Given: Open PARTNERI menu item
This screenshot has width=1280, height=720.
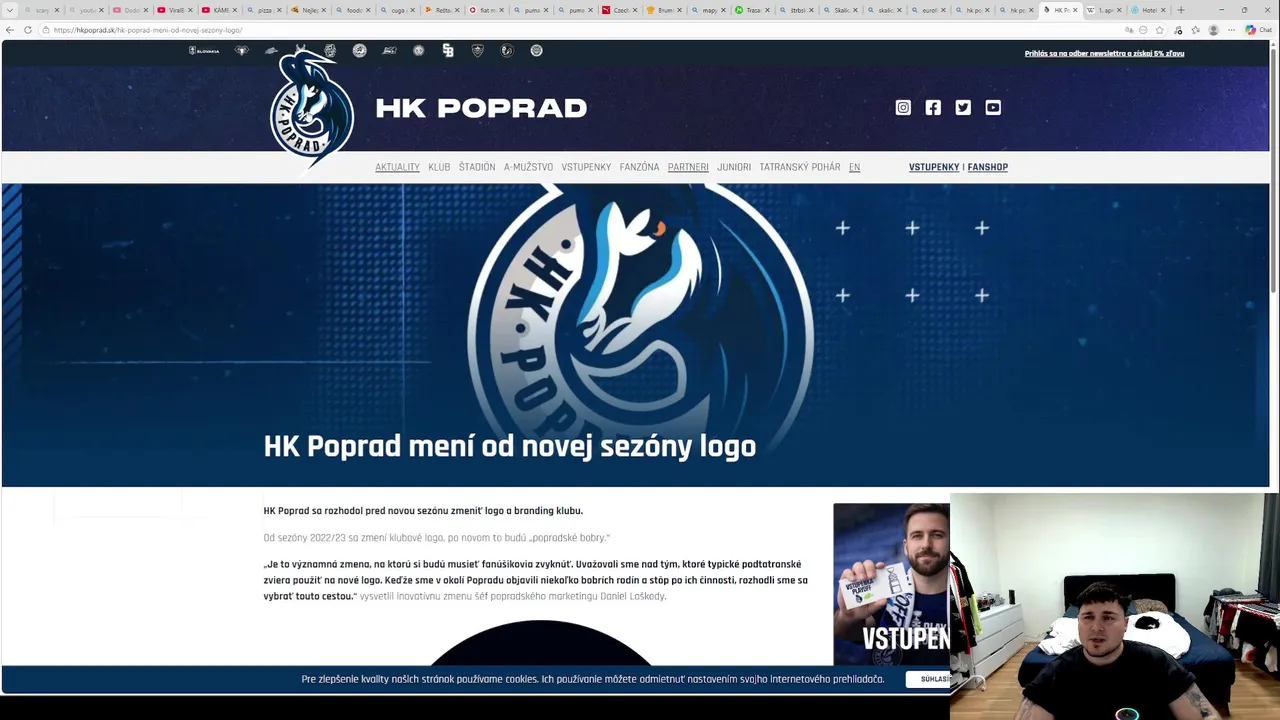Looking at the screenshot, I should click(688, 167).
